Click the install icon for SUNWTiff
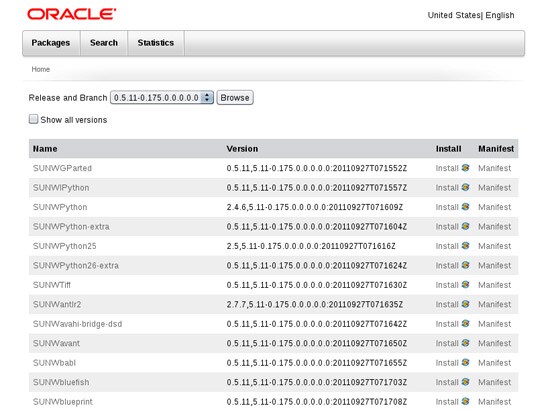Screen dimensions: 552x412 coord(465,285)
